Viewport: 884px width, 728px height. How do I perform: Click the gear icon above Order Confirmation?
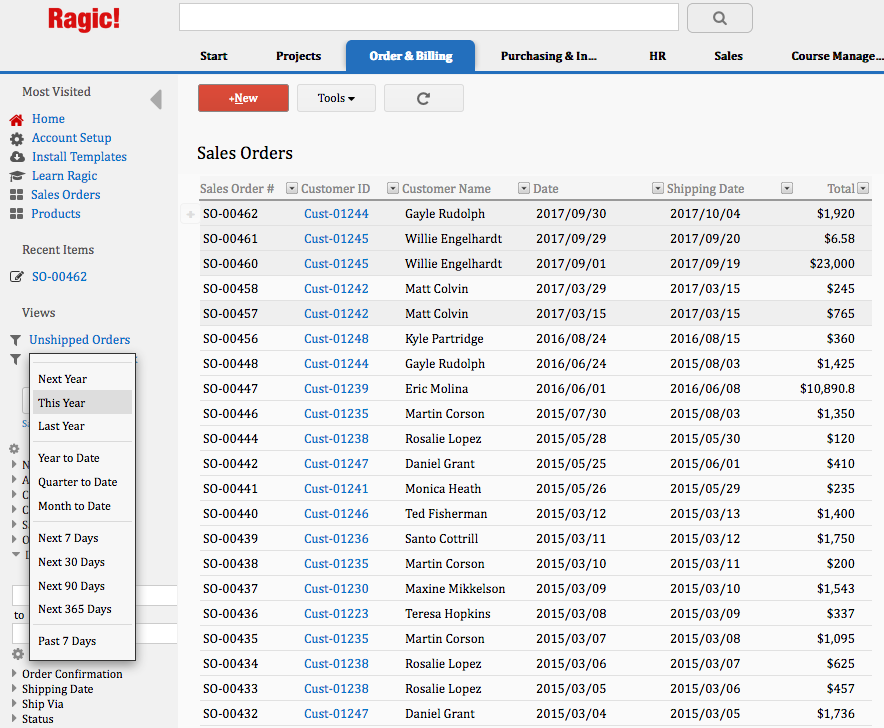[x=18, y=654]
